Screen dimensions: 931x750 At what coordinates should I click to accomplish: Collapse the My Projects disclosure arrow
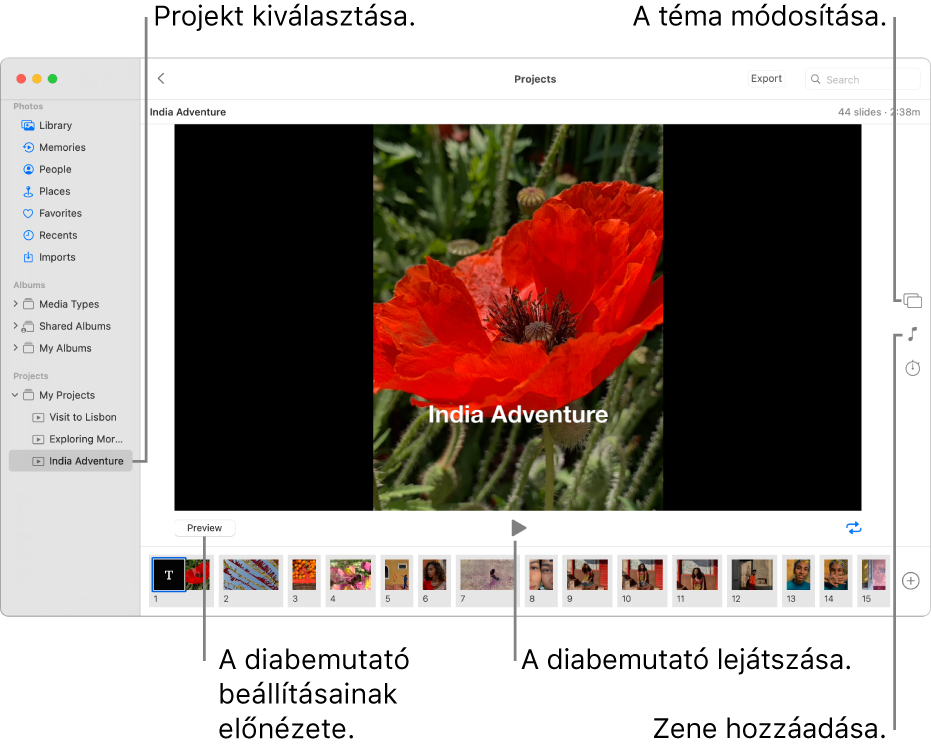coord(15,395)
